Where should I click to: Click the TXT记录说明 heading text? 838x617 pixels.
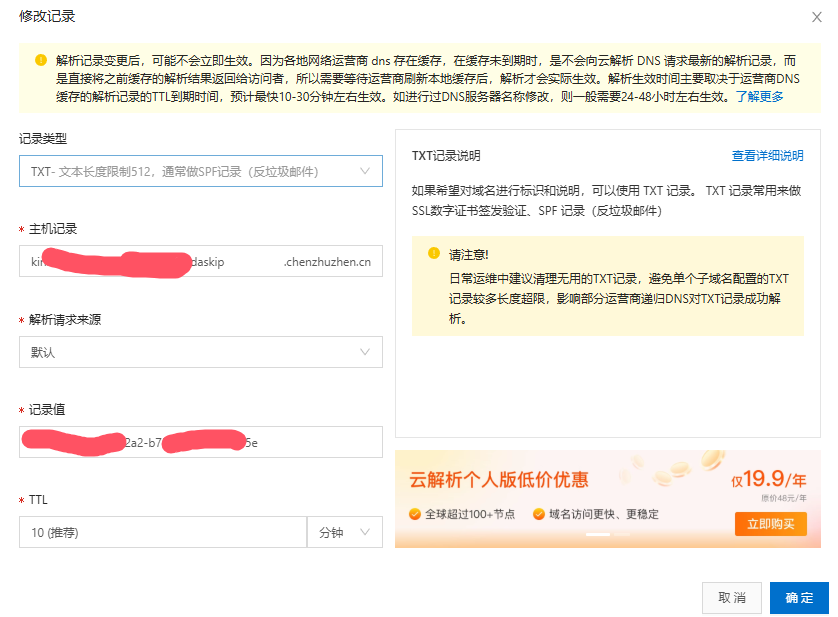[446, 156]
